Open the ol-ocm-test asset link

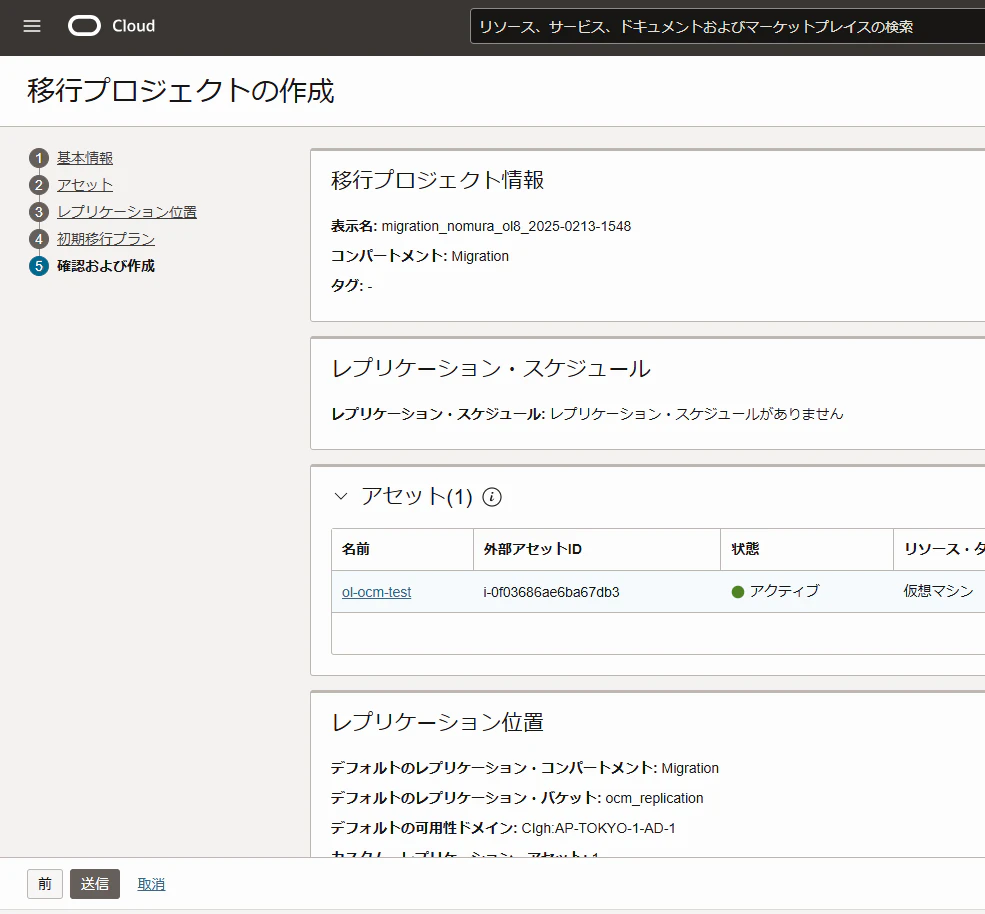pyautogui.click(x=376, y=592)
